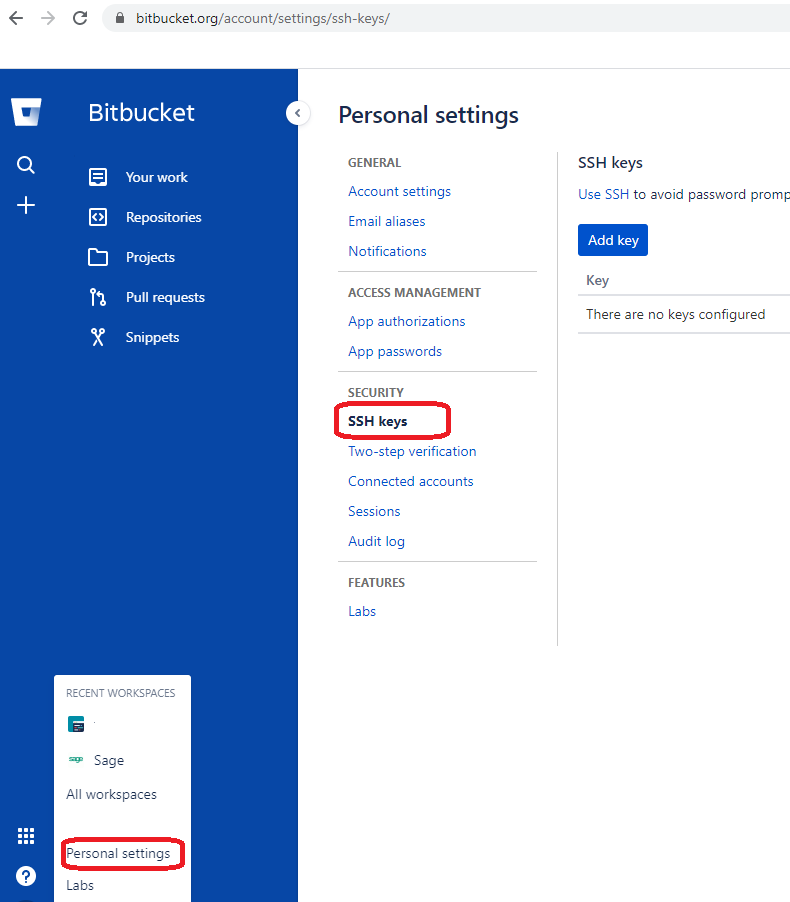790x902 pixels.
Task: Click the padlock site info icon
Action: click(120, 18)
